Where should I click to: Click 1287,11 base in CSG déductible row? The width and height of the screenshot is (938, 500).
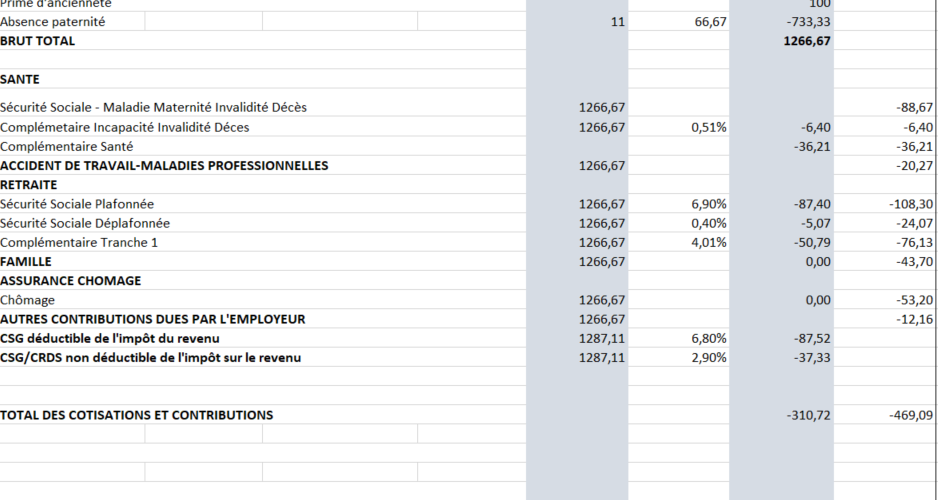602,338
